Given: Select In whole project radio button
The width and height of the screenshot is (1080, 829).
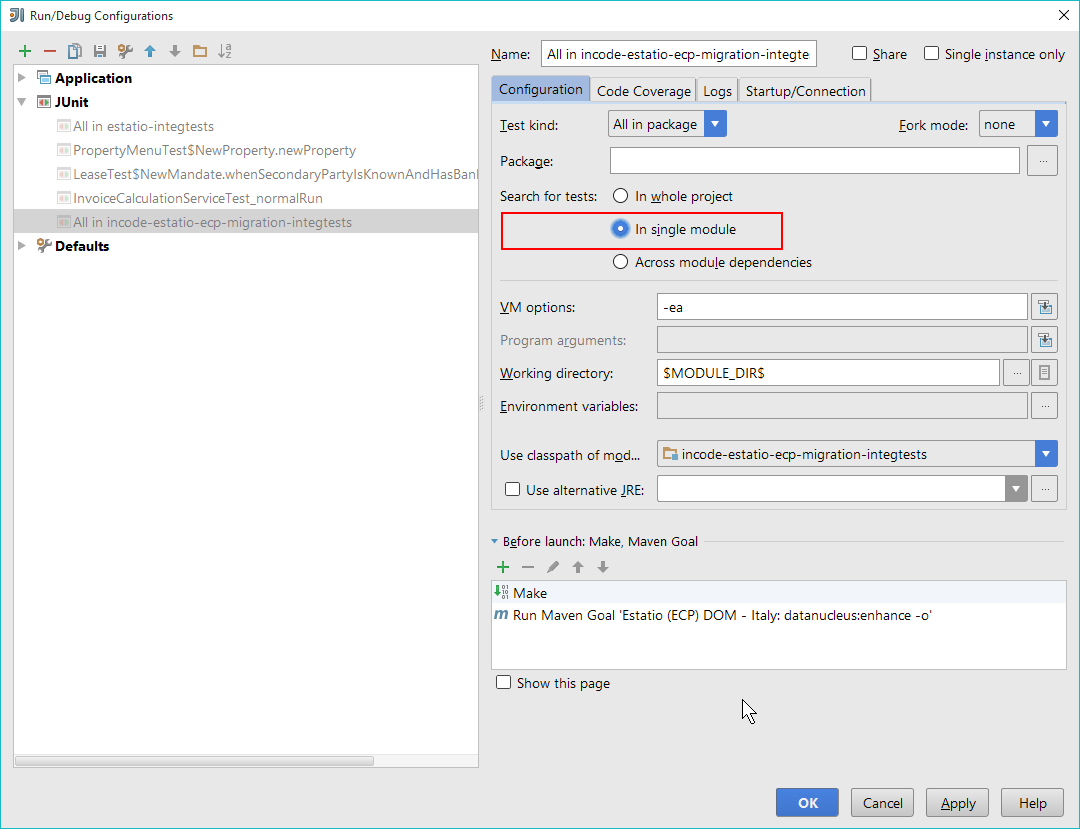Looking at the screenshot, I should click(x=621, y=196).
